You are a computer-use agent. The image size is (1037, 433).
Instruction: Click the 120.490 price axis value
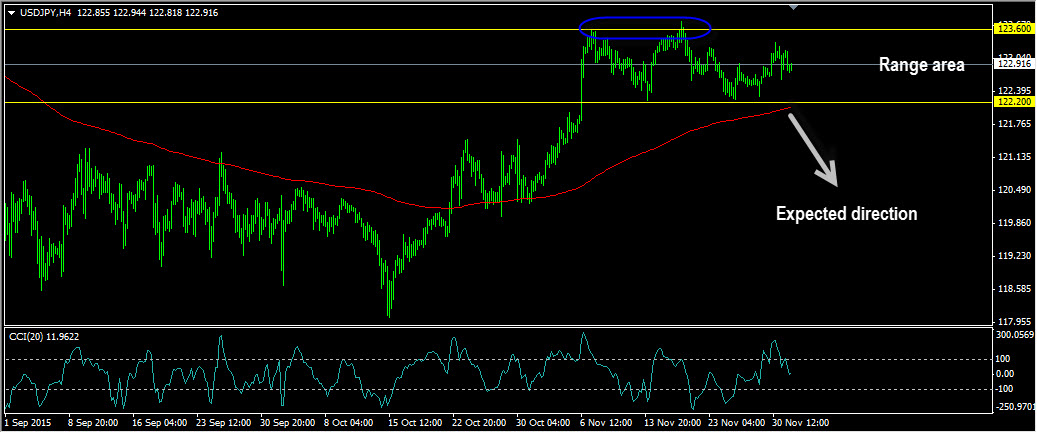pyautogui.click(x=1014, y=190)
